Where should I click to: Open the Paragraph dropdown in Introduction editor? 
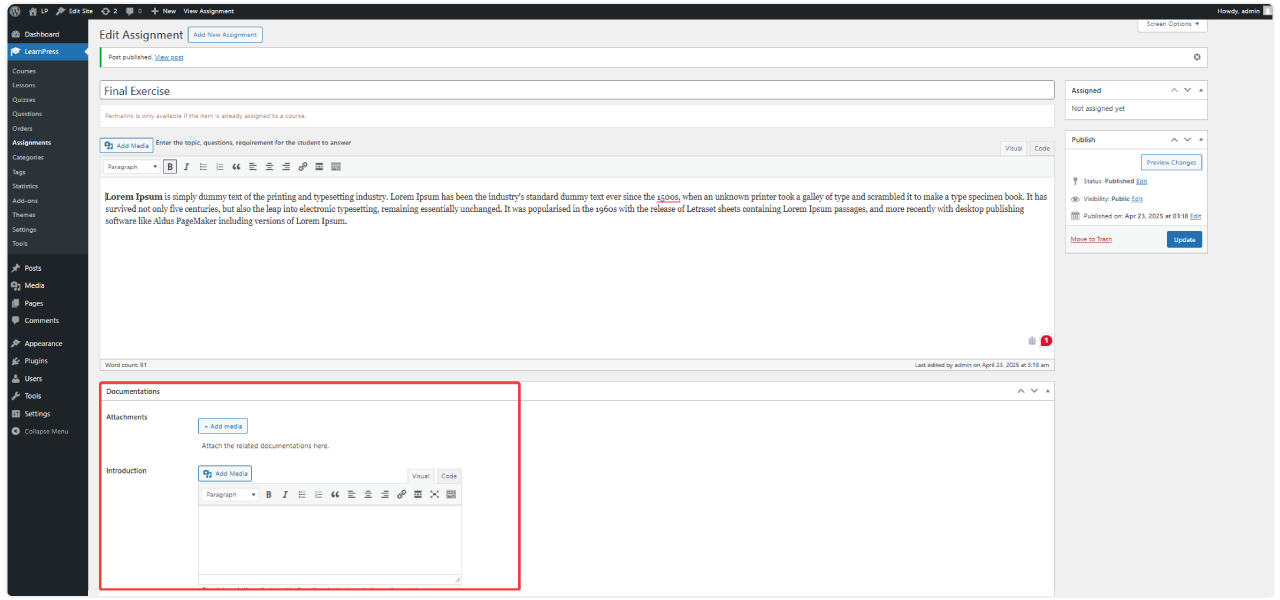click(x=230, y=495)
